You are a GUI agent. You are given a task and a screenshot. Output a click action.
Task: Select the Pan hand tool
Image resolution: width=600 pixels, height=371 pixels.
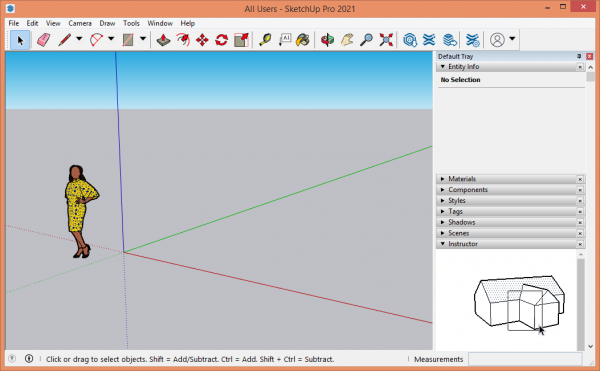click(x=347, y=40)
